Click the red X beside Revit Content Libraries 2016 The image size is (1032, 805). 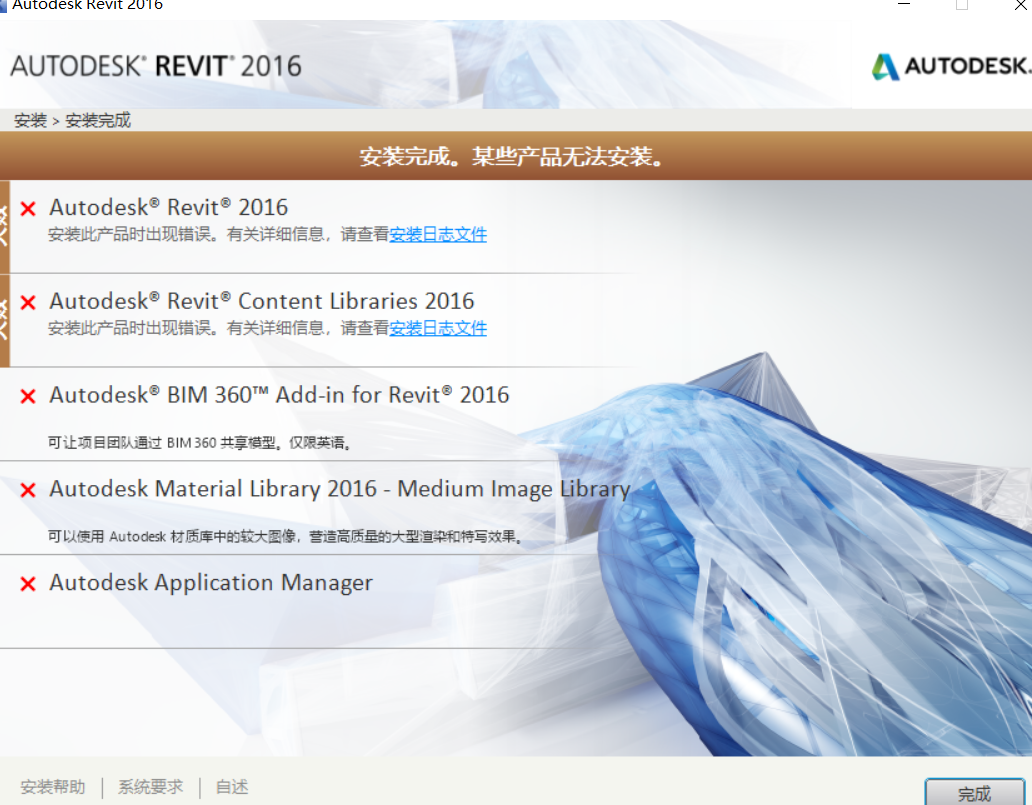click(28, 303)
